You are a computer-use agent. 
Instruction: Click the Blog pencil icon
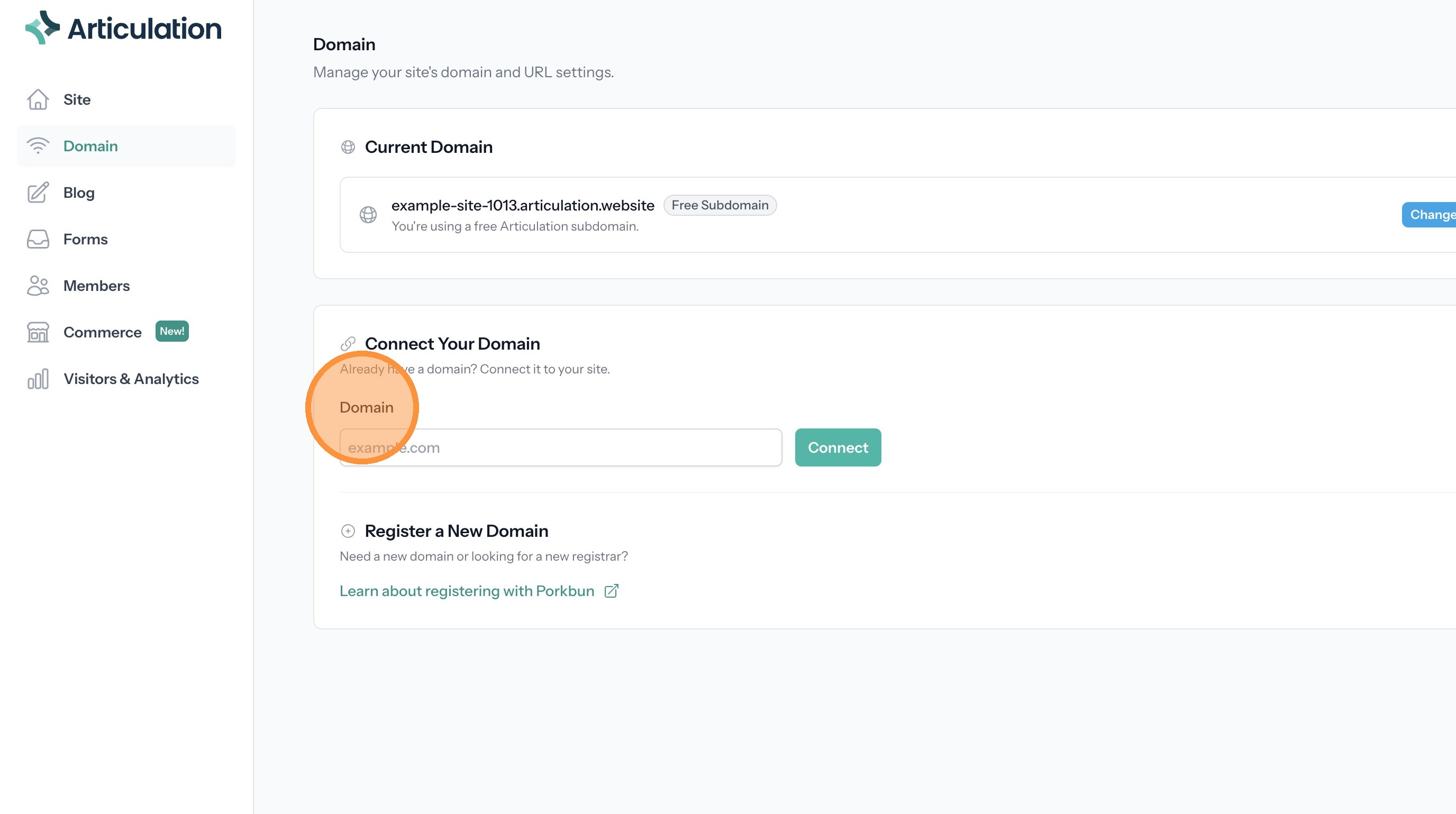click(38, 193)
